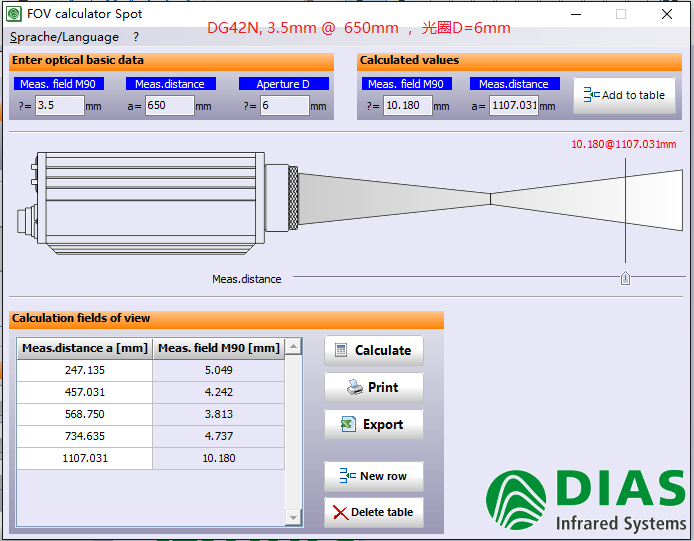694x541 pixels.
Task: Add a New row to table
Action: coord(374,476)
